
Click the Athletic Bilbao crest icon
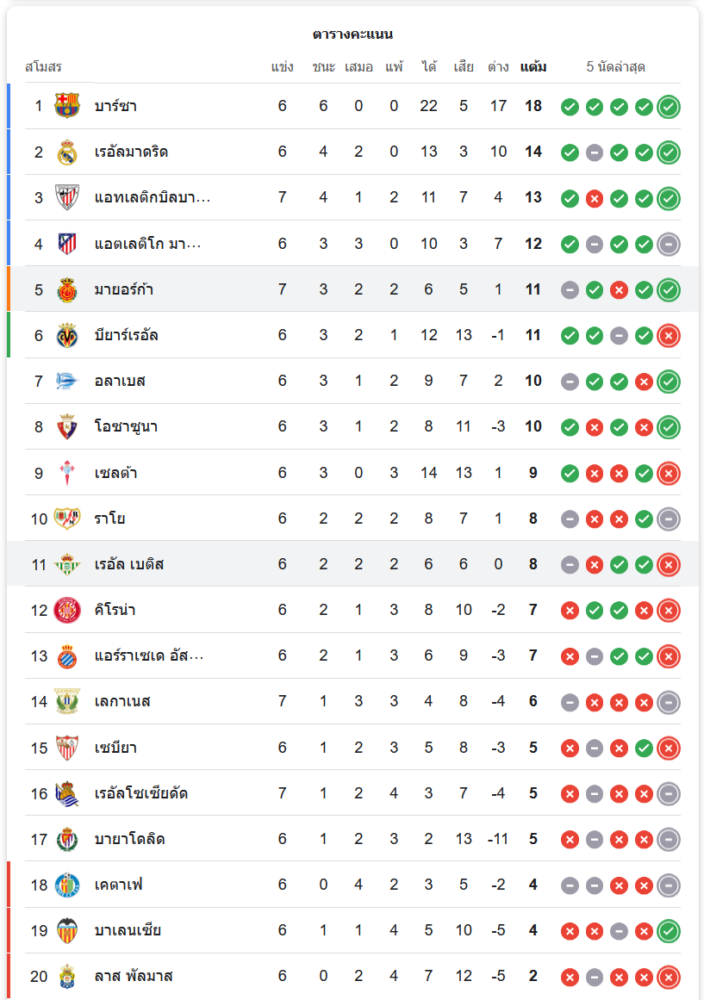click(x=67, y=197)
